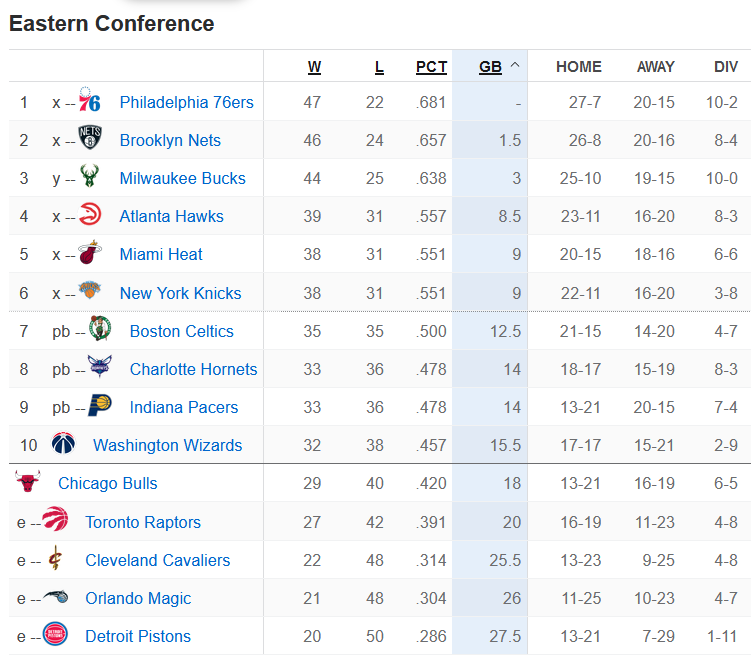
Task: Click the Washington Wizards logo icon
Action: point(63,443)
